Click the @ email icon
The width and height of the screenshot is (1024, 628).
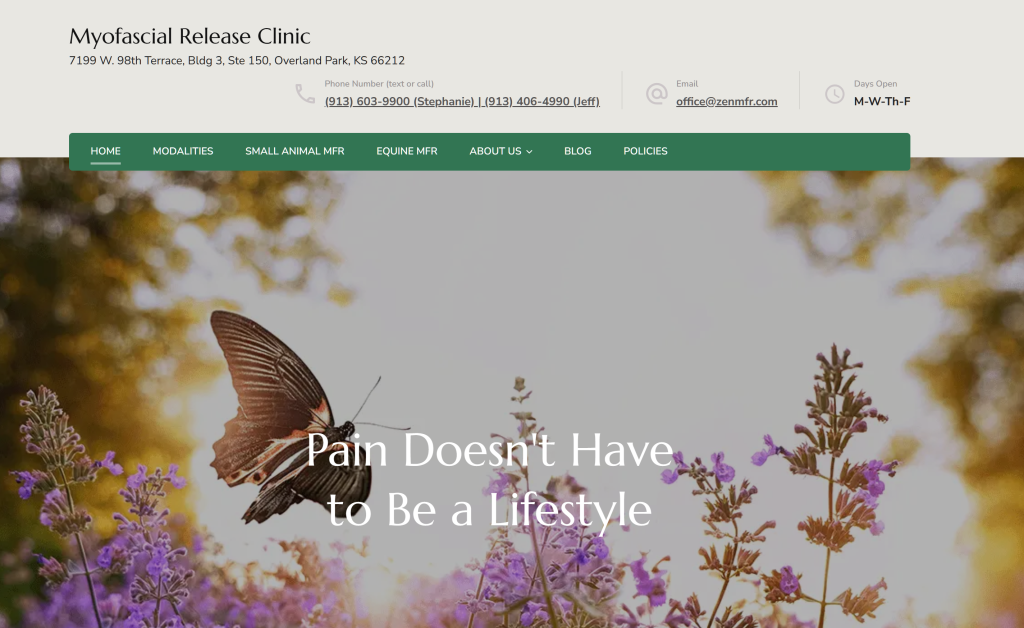pos(656,93)
